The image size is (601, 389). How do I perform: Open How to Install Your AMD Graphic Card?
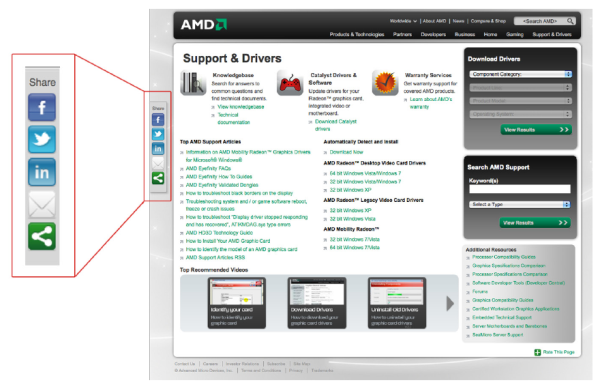coord(228,241)
